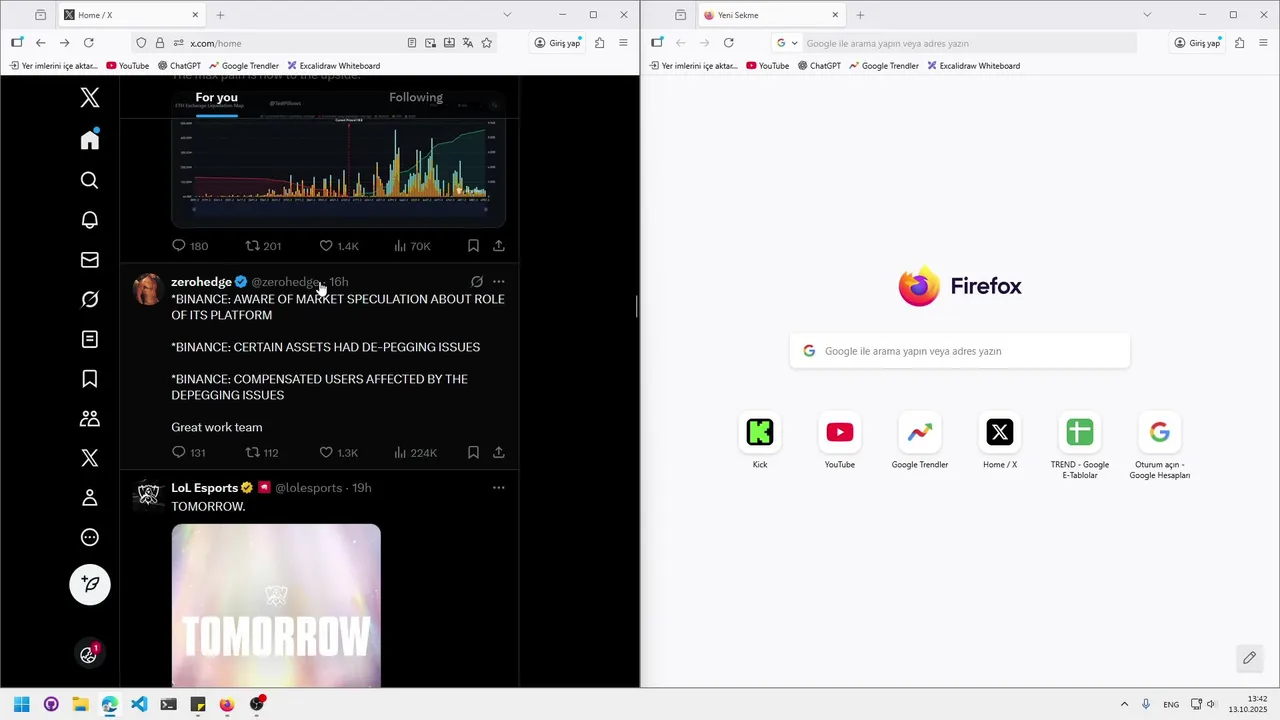The width and height of the screenshot is (1280, 720).
Task: Open application menu in the X window
Action: (623, 43)
